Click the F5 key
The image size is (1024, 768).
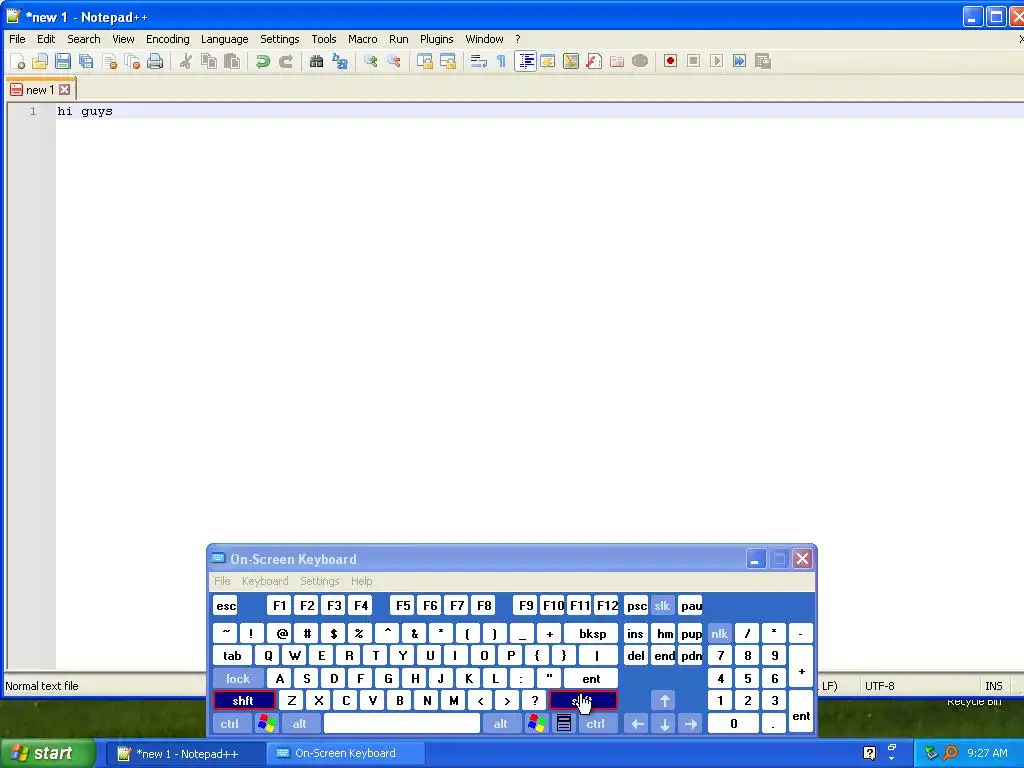pos(403,606)
